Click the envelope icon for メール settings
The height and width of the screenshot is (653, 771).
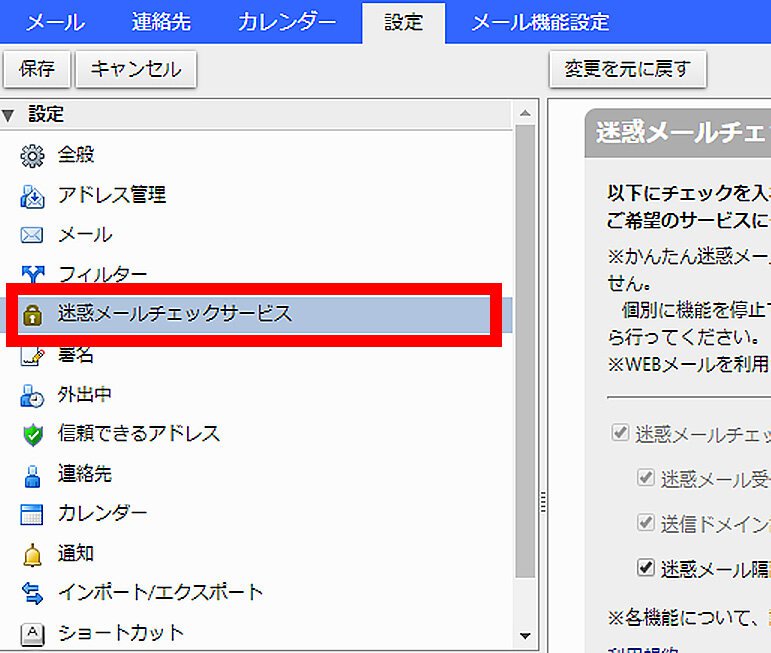coord(32,236)
